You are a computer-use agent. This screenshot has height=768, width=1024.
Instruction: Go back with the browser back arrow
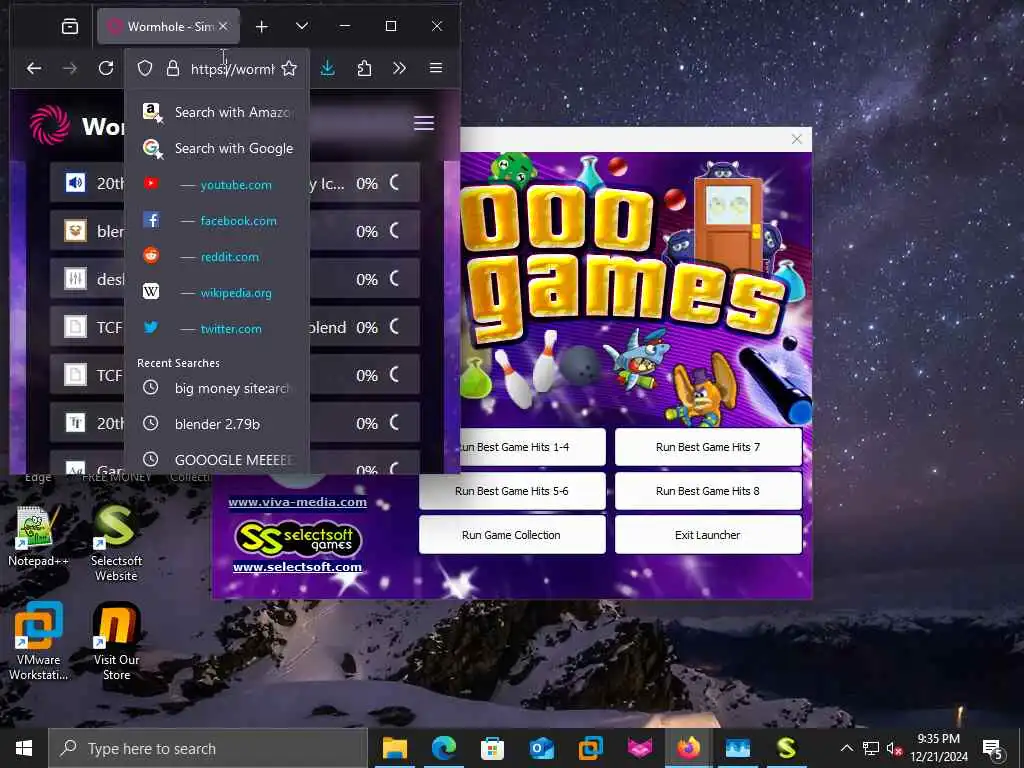[x=34, y=68]
